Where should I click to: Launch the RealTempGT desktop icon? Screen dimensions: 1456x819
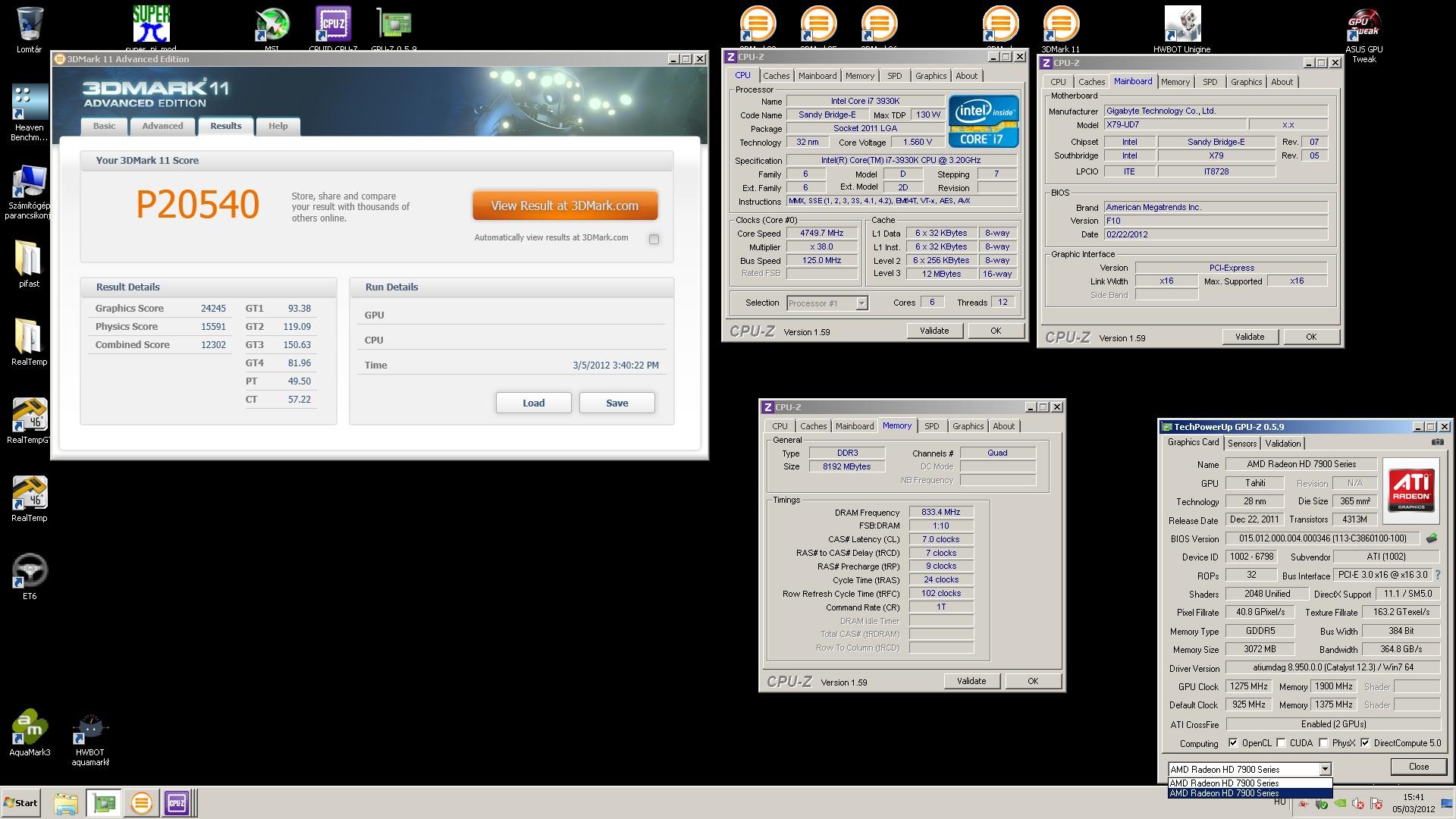[x=30, y=416]
